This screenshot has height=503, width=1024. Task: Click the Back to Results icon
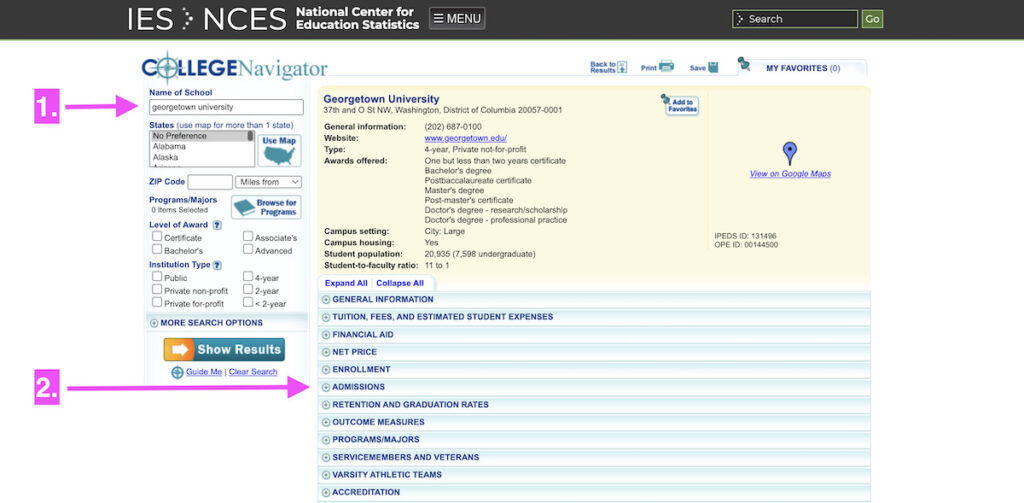622,67
